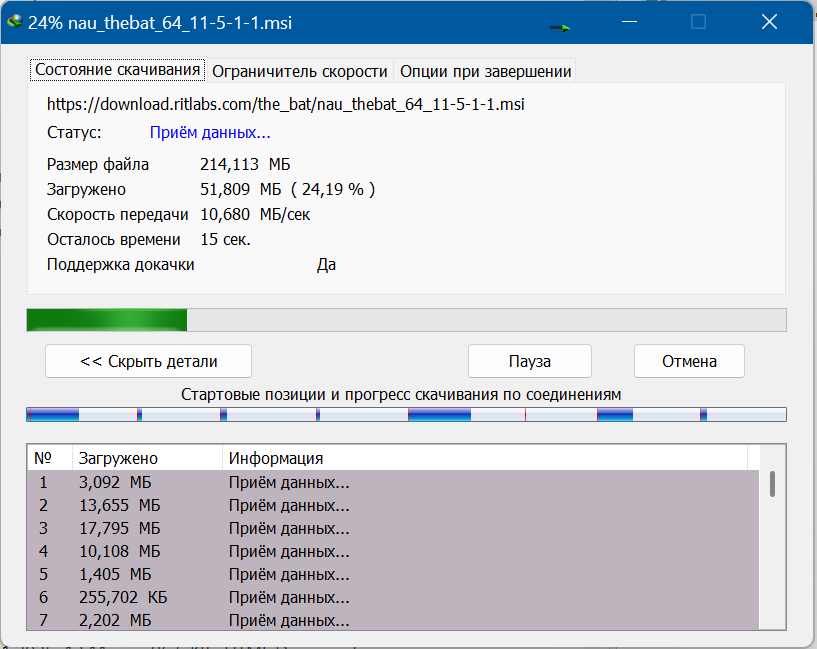The image size is (817, 649).
Task: Switch to the Состояние скачивания tab
Action: coord(118,71)
